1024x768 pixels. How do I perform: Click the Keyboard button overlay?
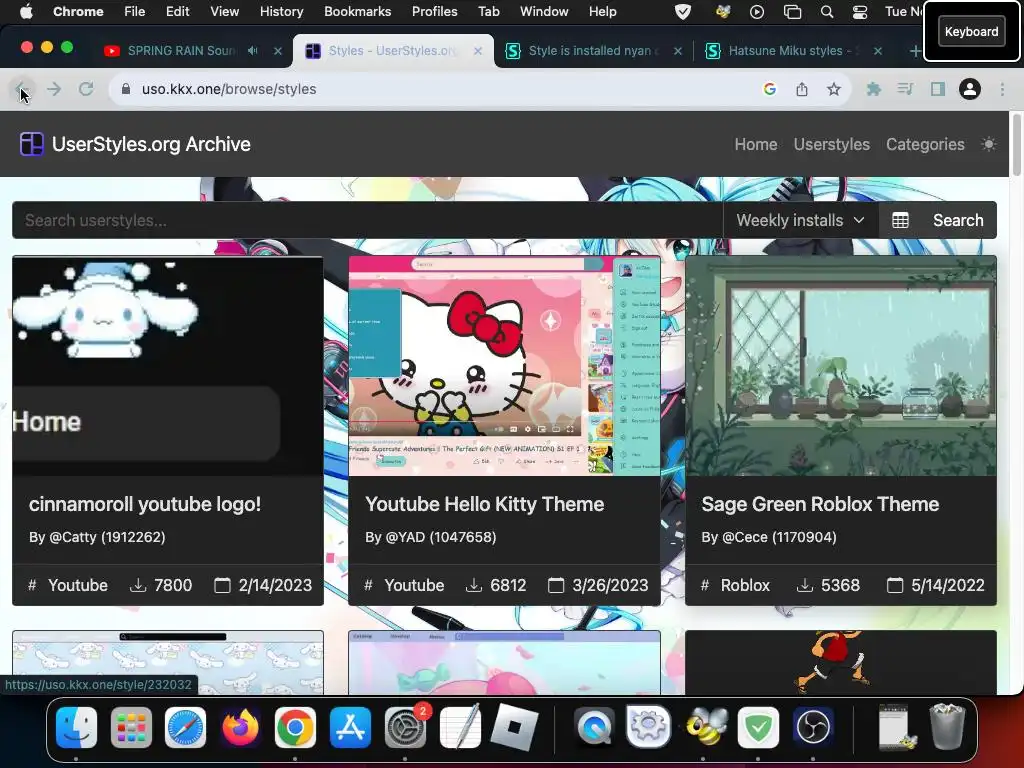click(971, 31)
